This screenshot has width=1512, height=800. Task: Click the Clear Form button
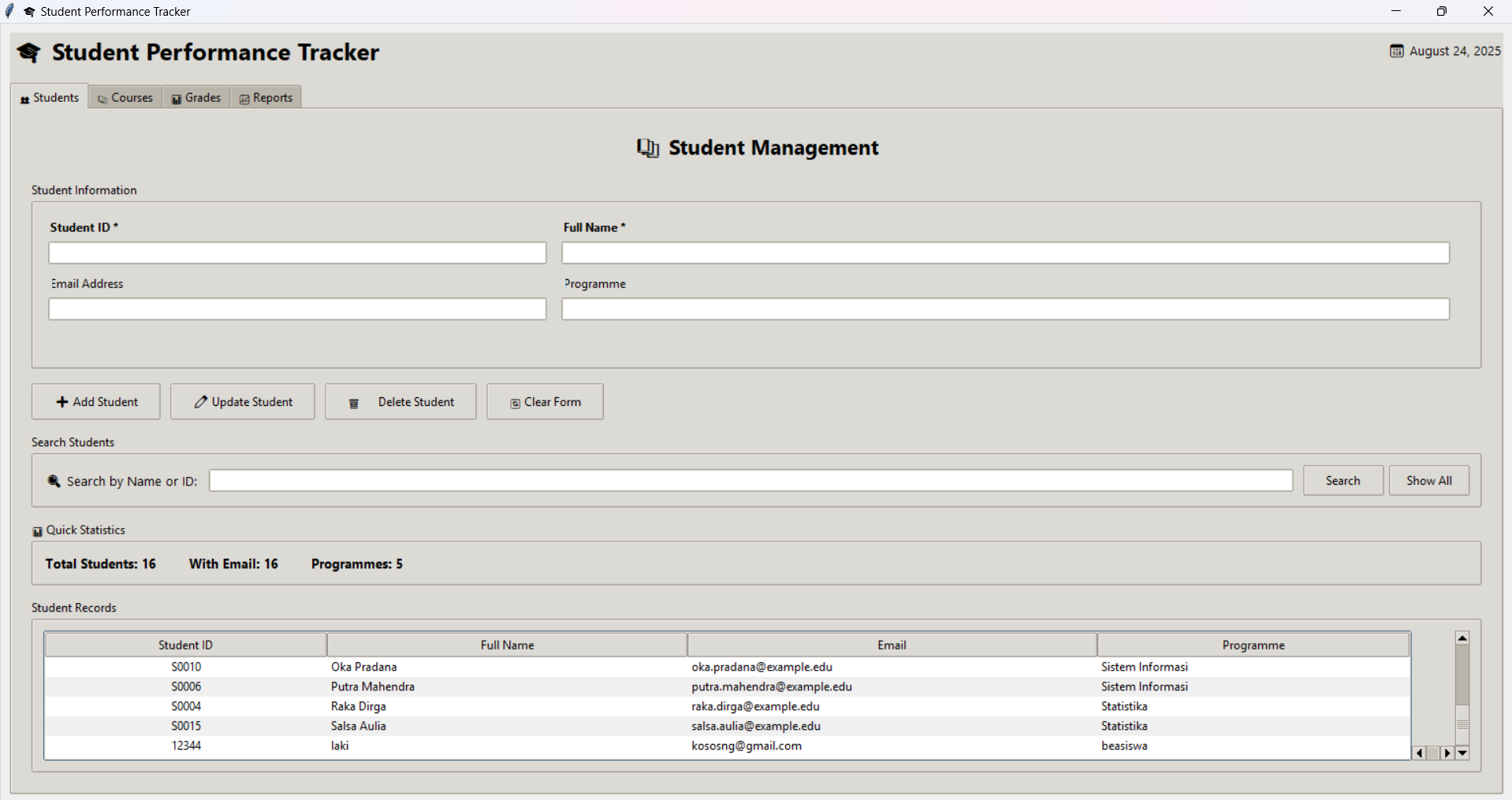click(544, 401)
